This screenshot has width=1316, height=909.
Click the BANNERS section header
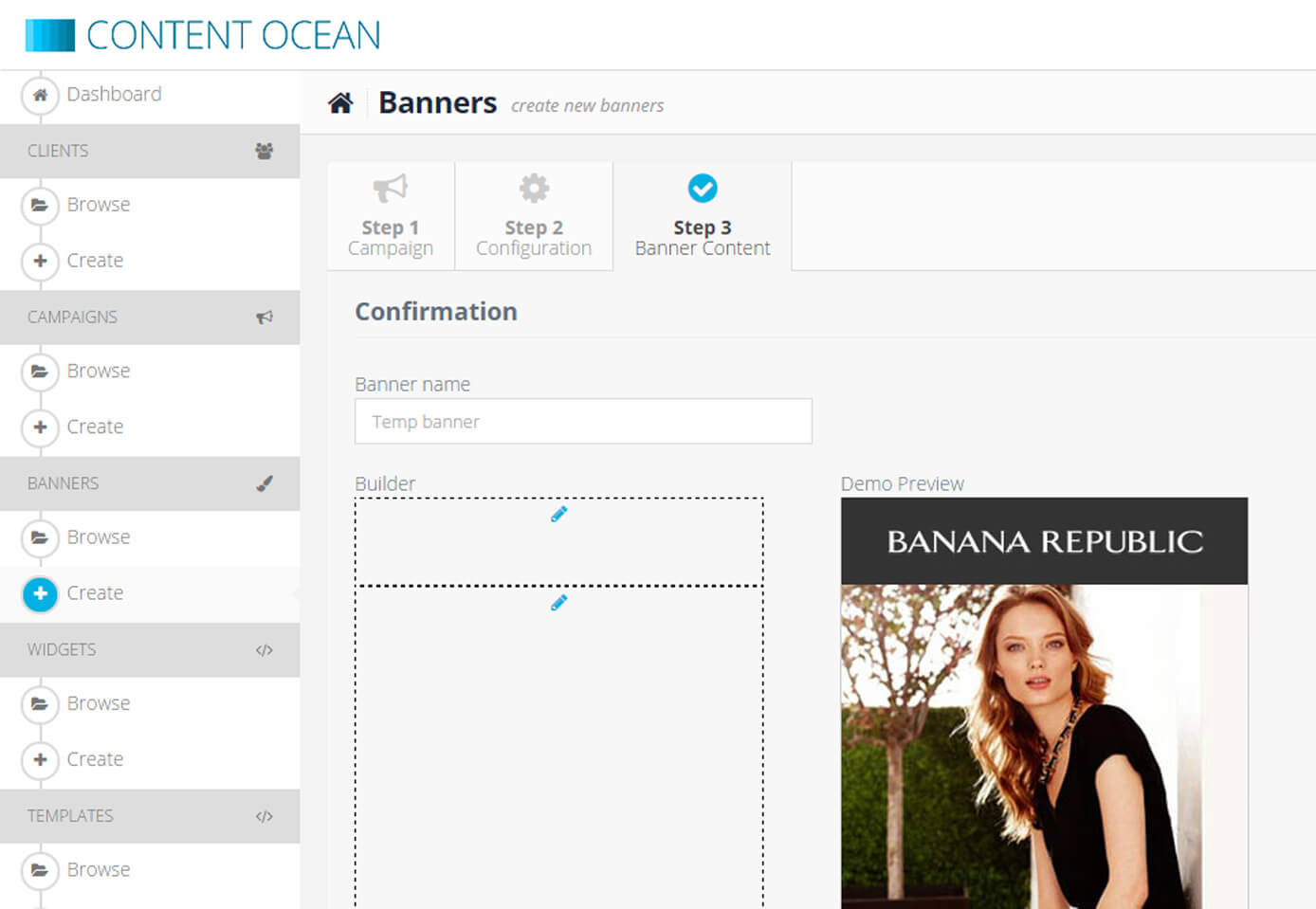[x=150, y=483]
